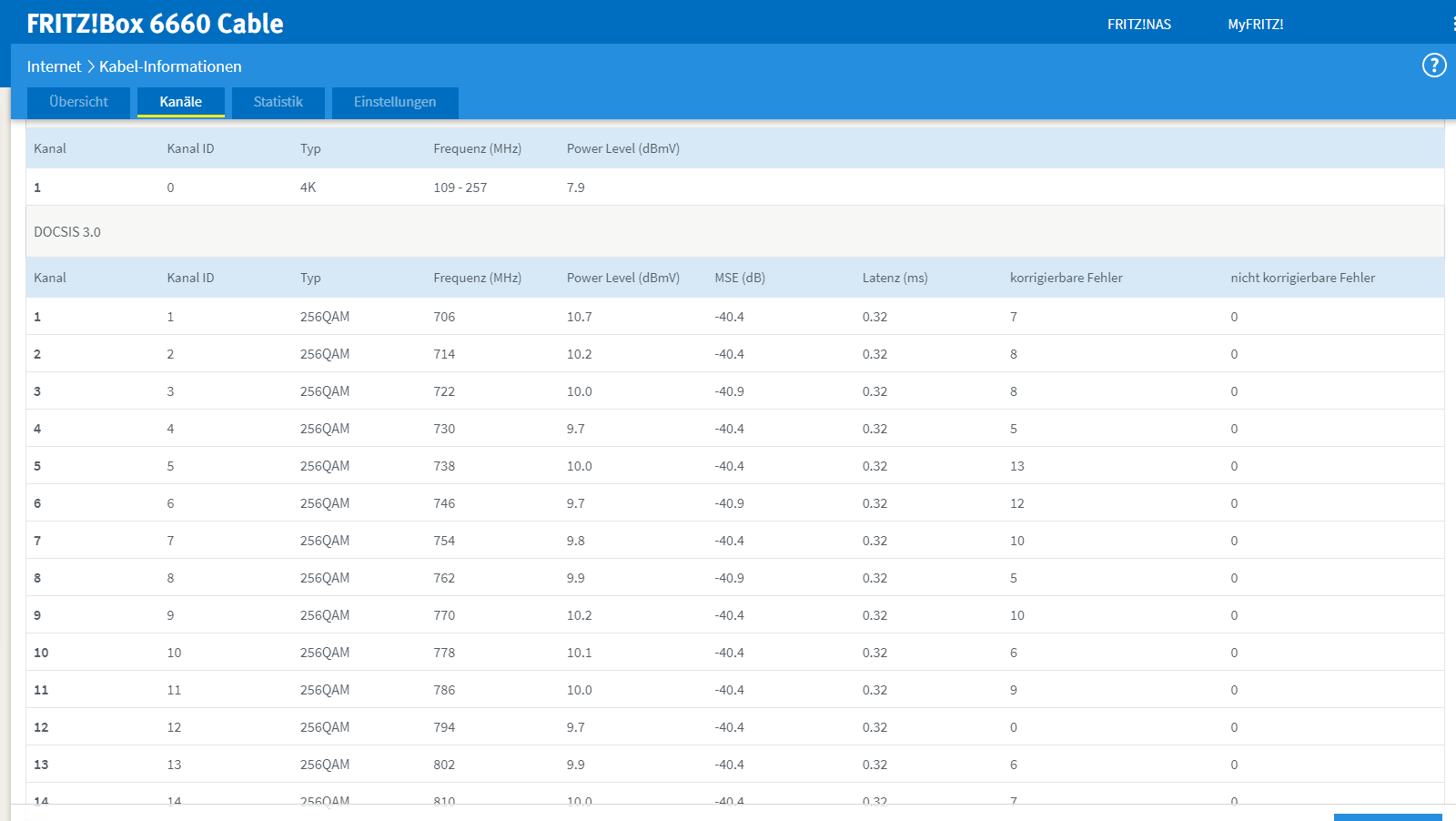Click the blue button at bottom right
This screenshot has width=1456, height=821.
coord(1388,817)
